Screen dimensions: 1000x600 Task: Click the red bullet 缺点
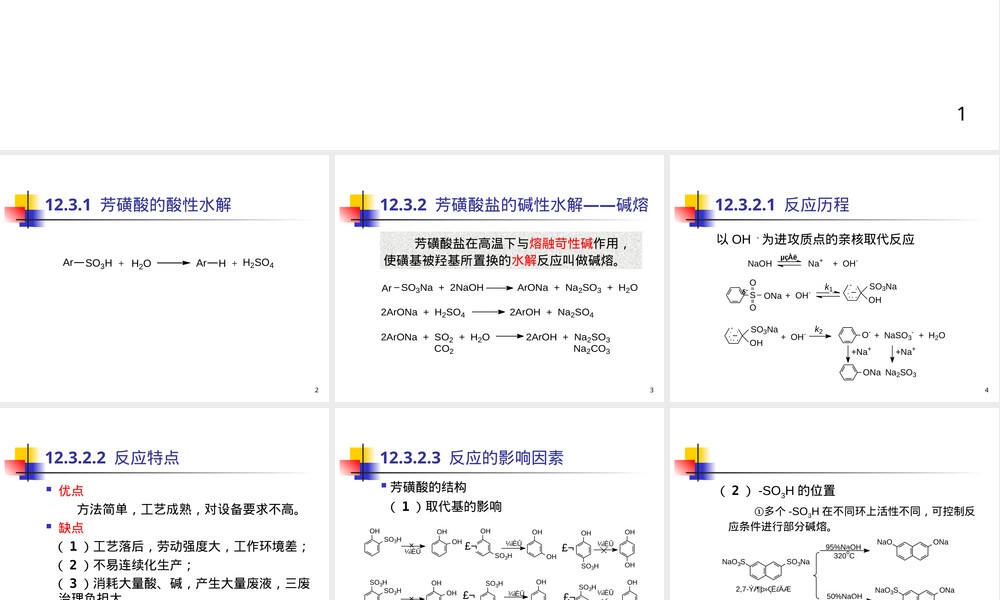[x=71, y=528]
